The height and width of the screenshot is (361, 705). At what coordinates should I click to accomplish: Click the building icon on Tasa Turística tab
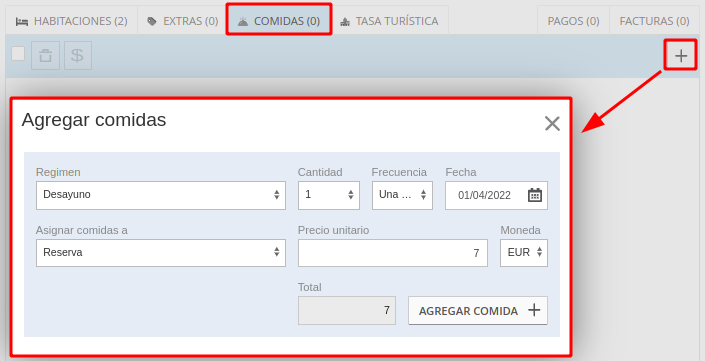tap(345, 21)
